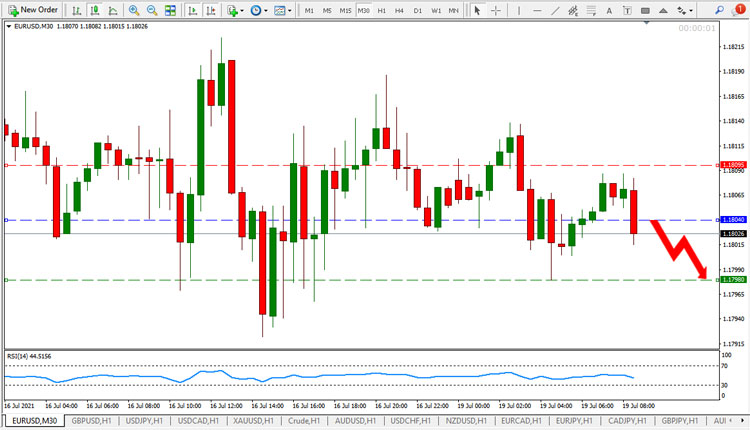
Task: Open the chart templates dropdown
Action: click(283, 10)
